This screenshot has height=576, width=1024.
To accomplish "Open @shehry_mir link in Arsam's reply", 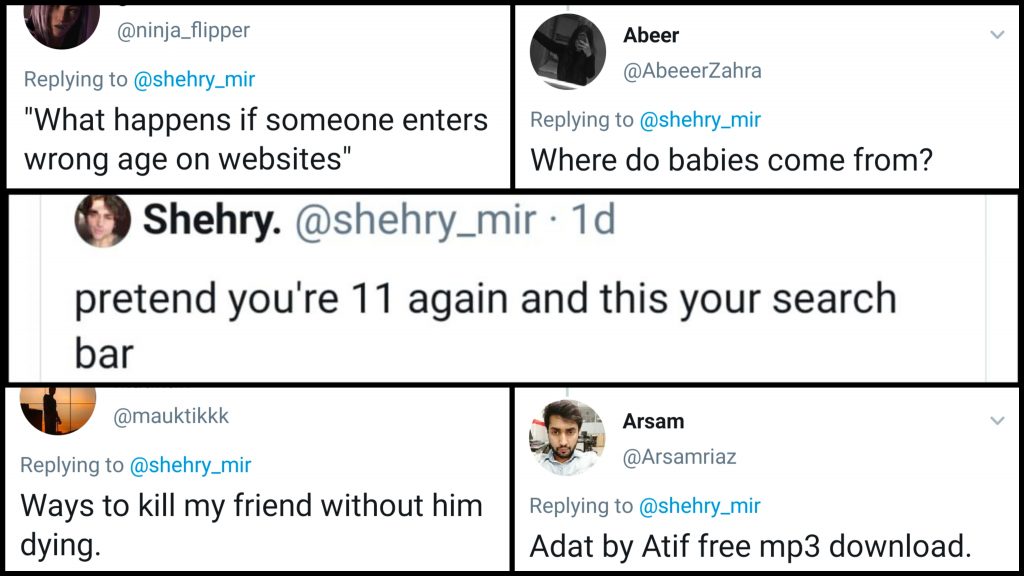I will pyautogui.click(x=700, y=506).
